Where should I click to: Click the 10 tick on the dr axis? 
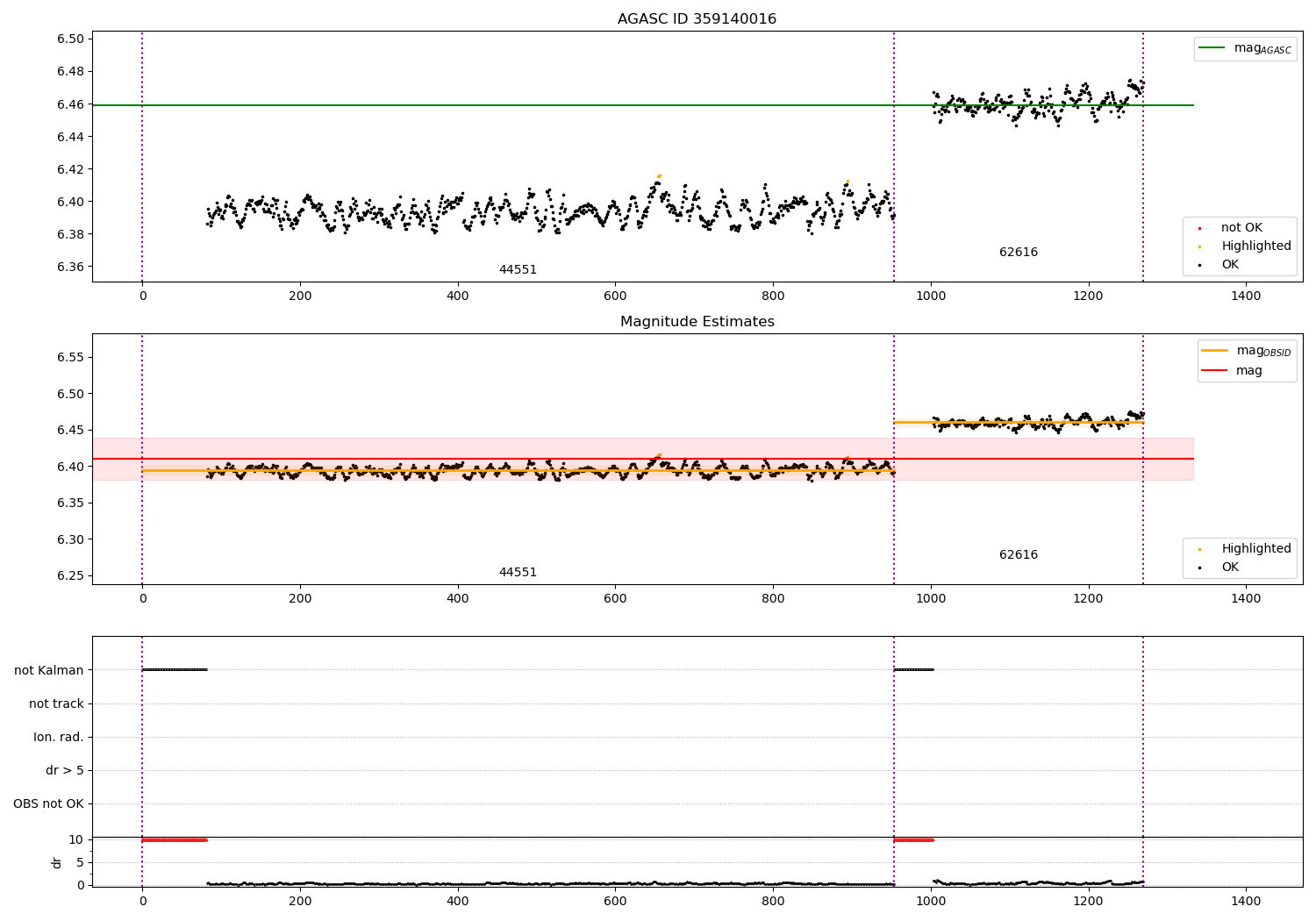pyautogui.click(x=76, y=840)
